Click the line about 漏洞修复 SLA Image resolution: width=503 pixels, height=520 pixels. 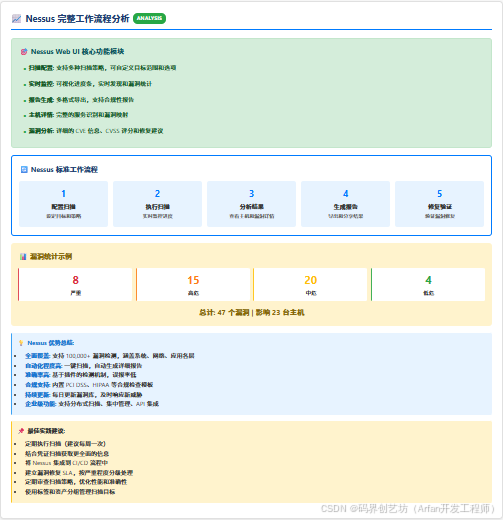tap(79, 473)
